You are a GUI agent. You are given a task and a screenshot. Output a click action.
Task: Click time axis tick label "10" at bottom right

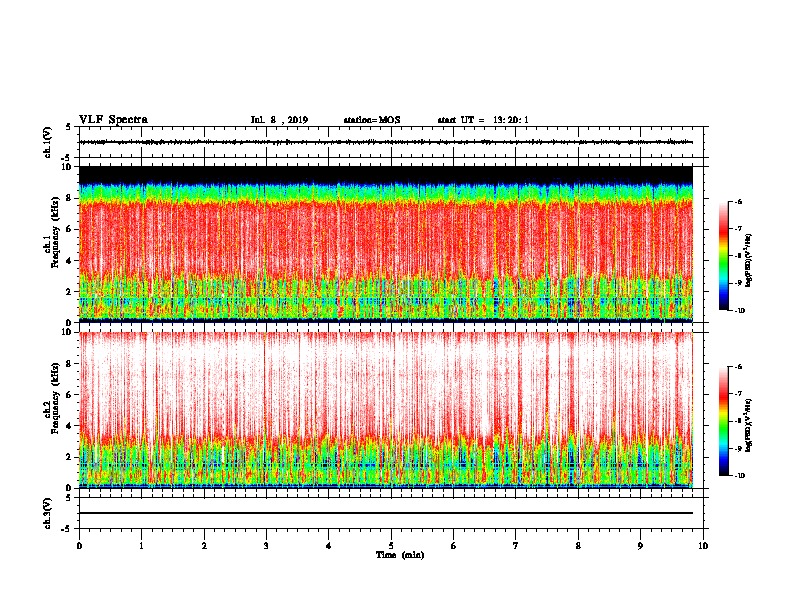[x=703, y=546]
